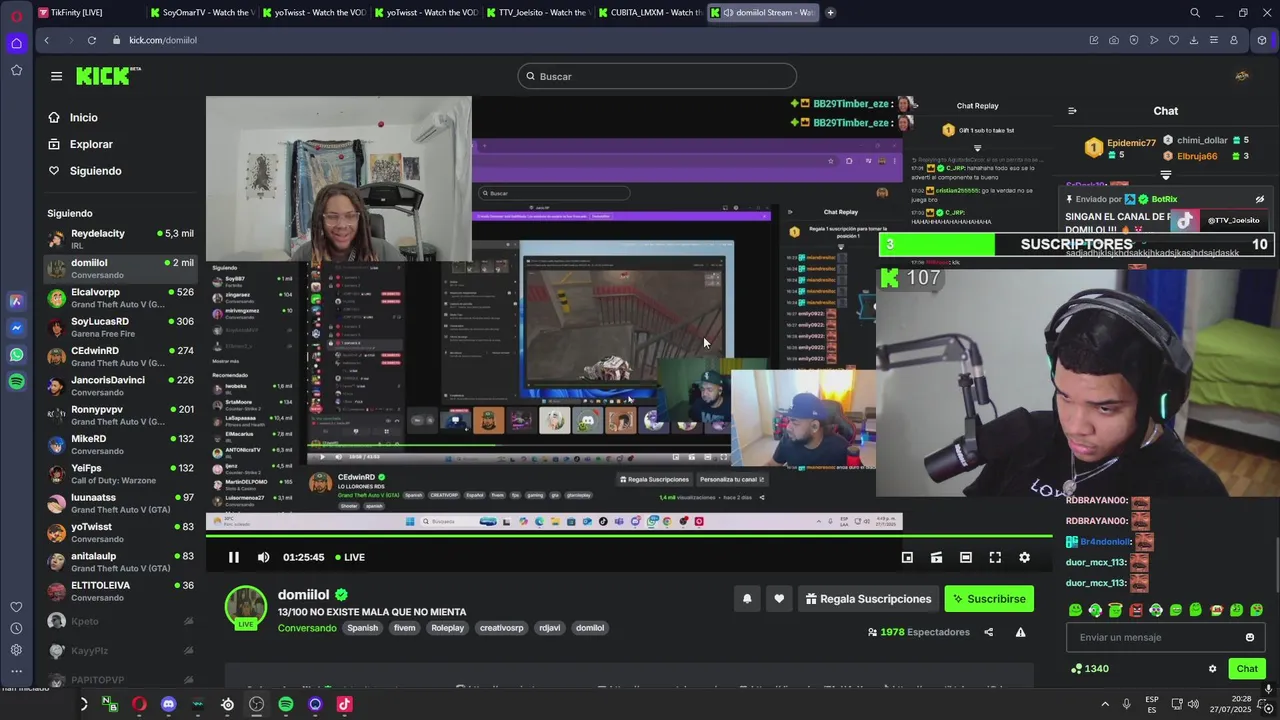The height and width of the screenshot is (720, 1280).
Task: Send message with the Chat button
Action: (1247, 669)
